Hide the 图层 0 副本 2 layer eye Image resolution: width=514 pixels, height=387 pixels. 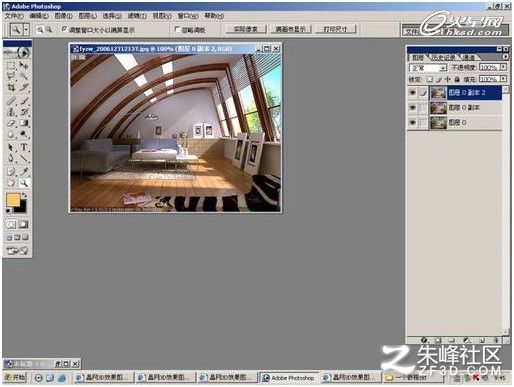click(x=413, y=93)
